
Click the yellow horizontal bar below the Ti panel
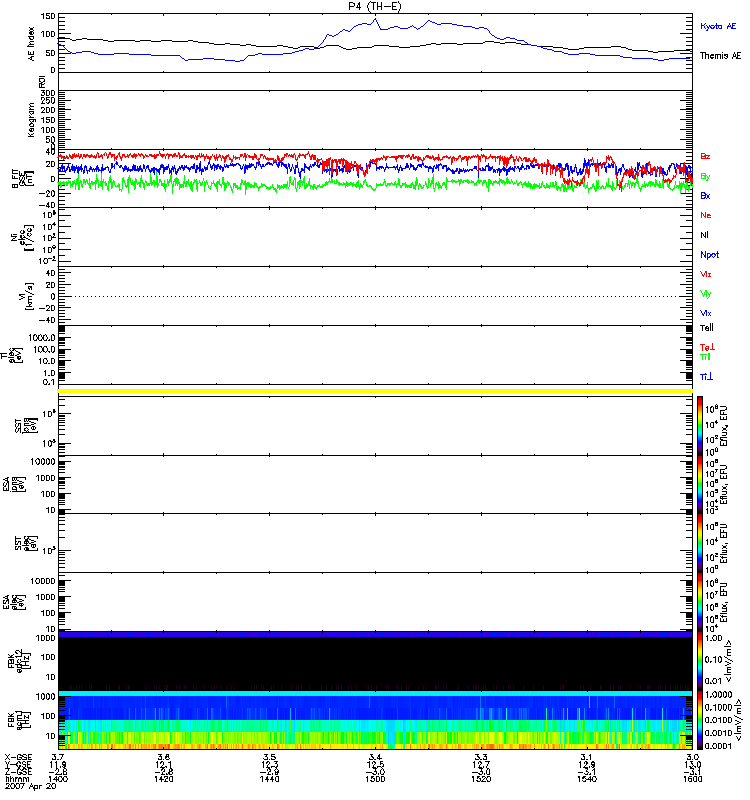[375, 391]
